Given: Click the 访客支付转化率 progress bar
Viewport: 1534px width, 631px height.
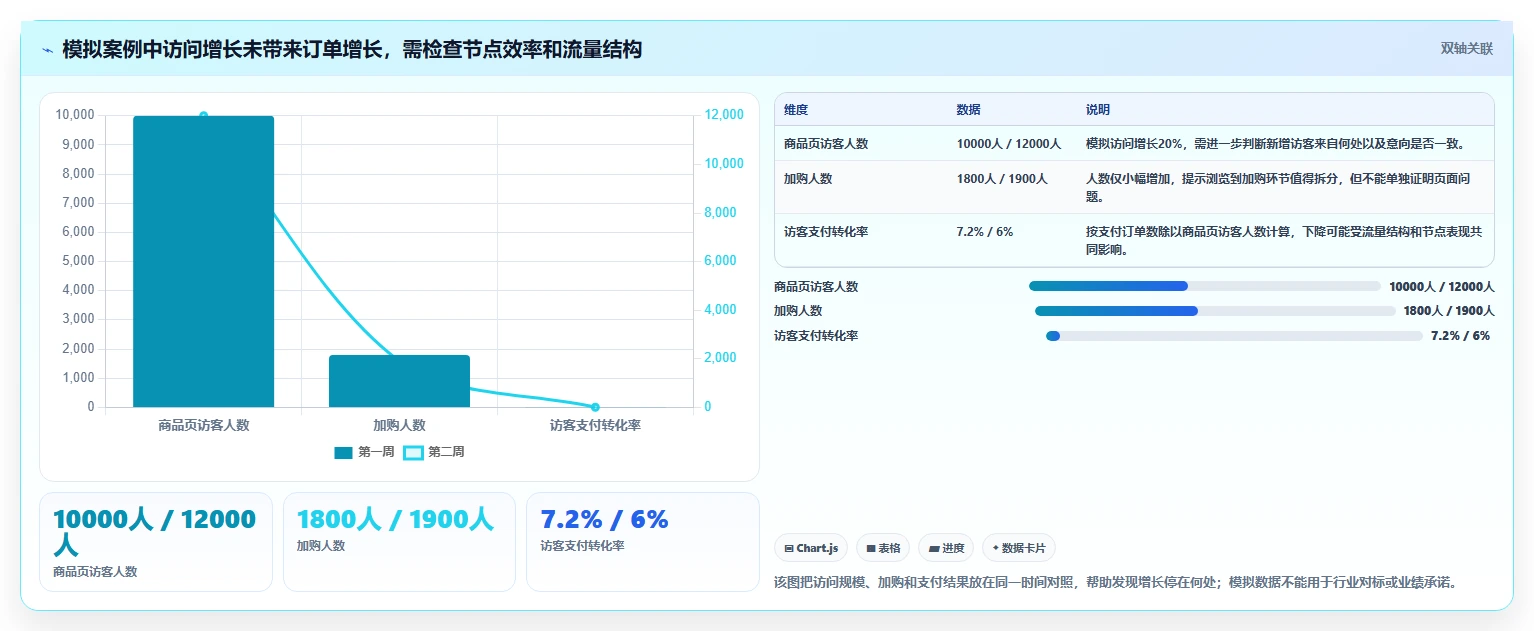Looking at the screenshot, I should pos(1234,336).
